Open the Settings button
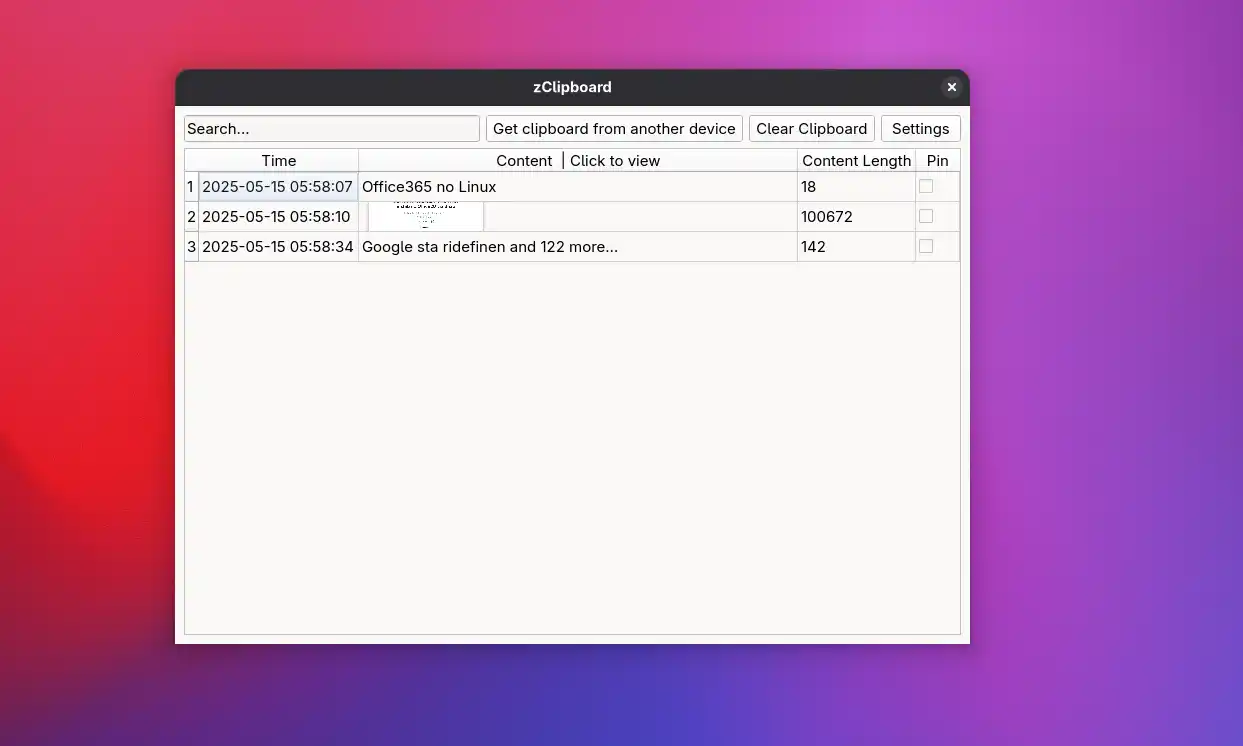This screenshot has height=746, width=1243. click(919, 128)
